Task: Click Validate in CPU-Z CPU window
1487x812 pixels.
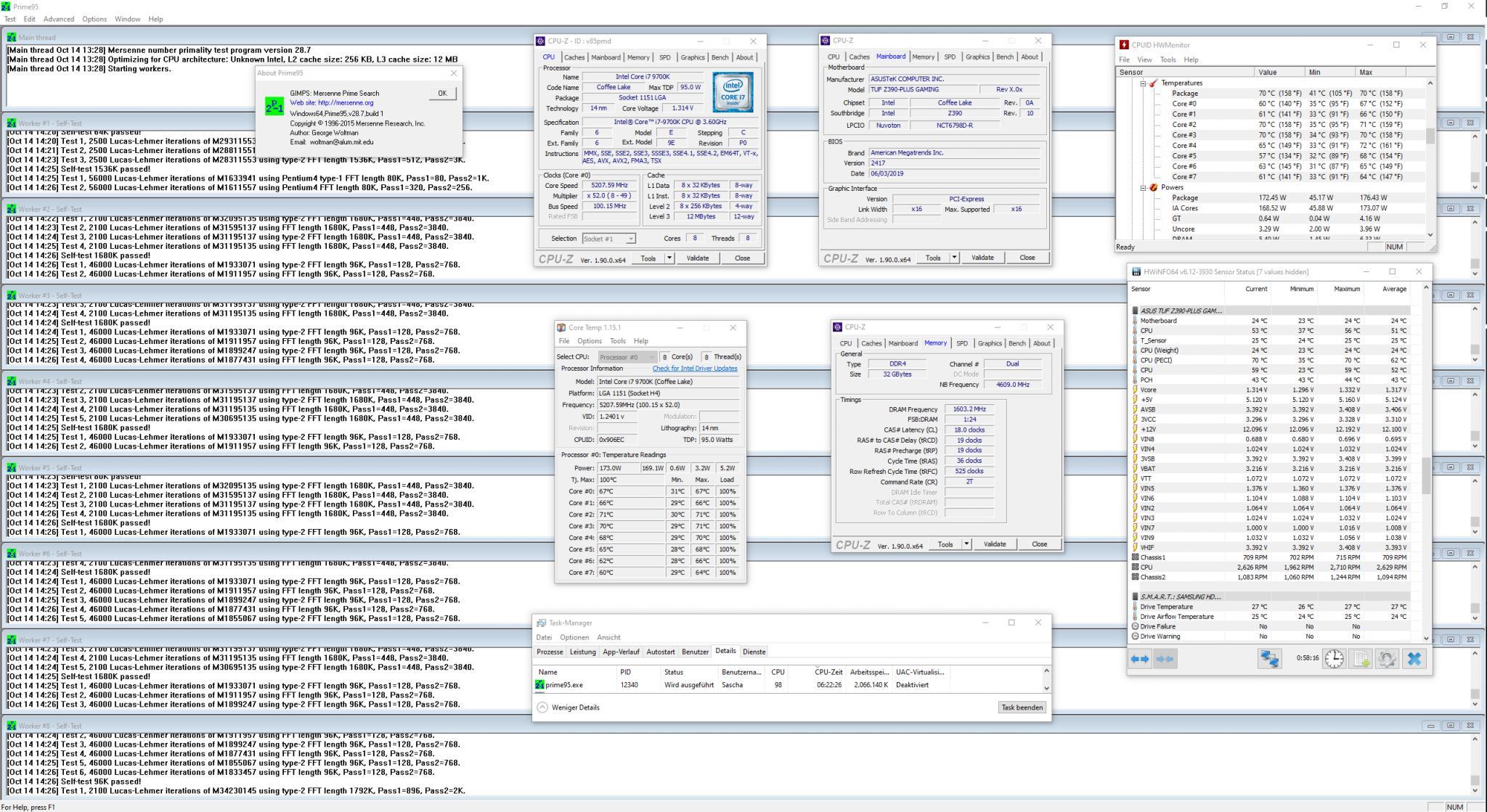Action: pyautogui.click(x=697, y=258)
